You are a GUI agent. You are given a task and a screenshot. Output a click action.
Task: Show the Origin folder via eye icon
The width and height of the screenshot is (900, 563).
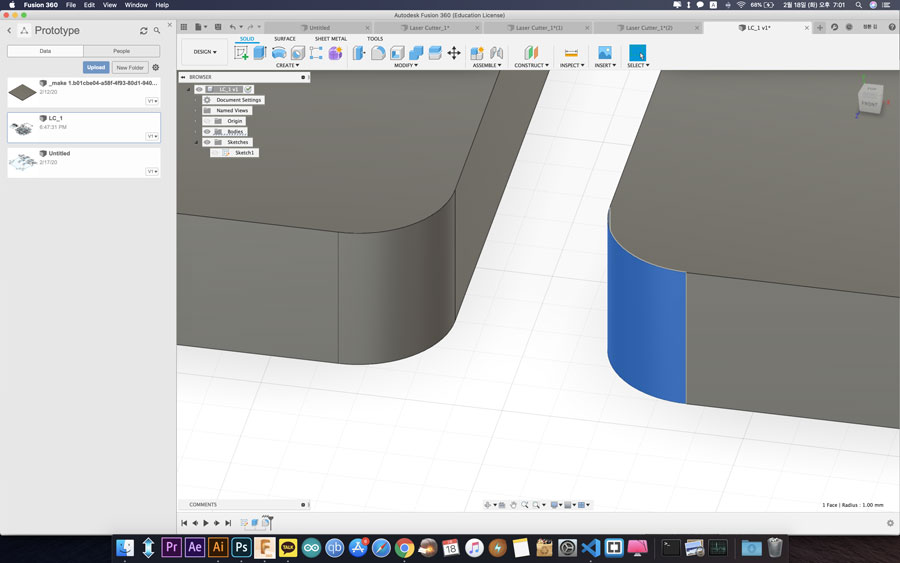point(207,121)
